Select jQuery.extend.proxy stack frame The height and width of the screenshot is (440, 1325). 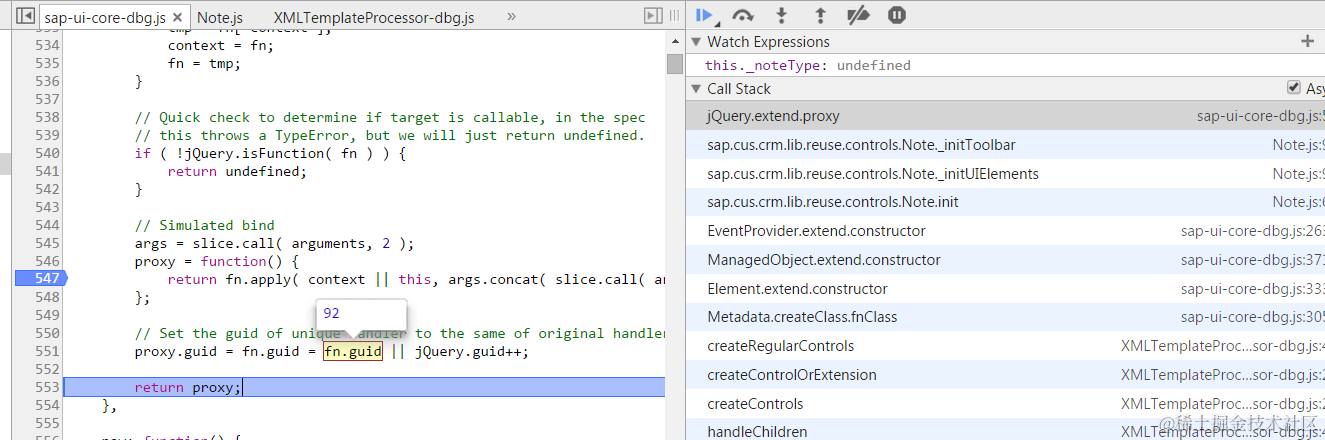point(1005,116)
